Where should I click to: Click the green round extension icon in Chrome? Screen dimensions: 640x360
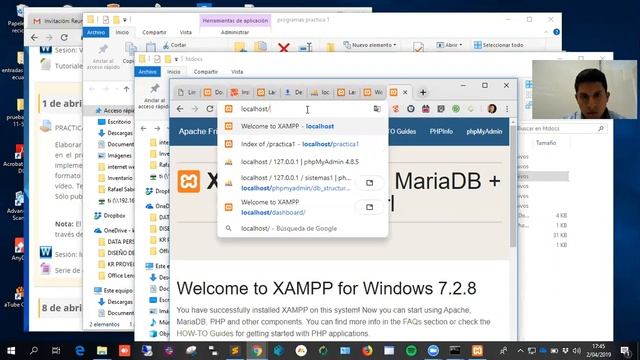click(x=456, y=109)
